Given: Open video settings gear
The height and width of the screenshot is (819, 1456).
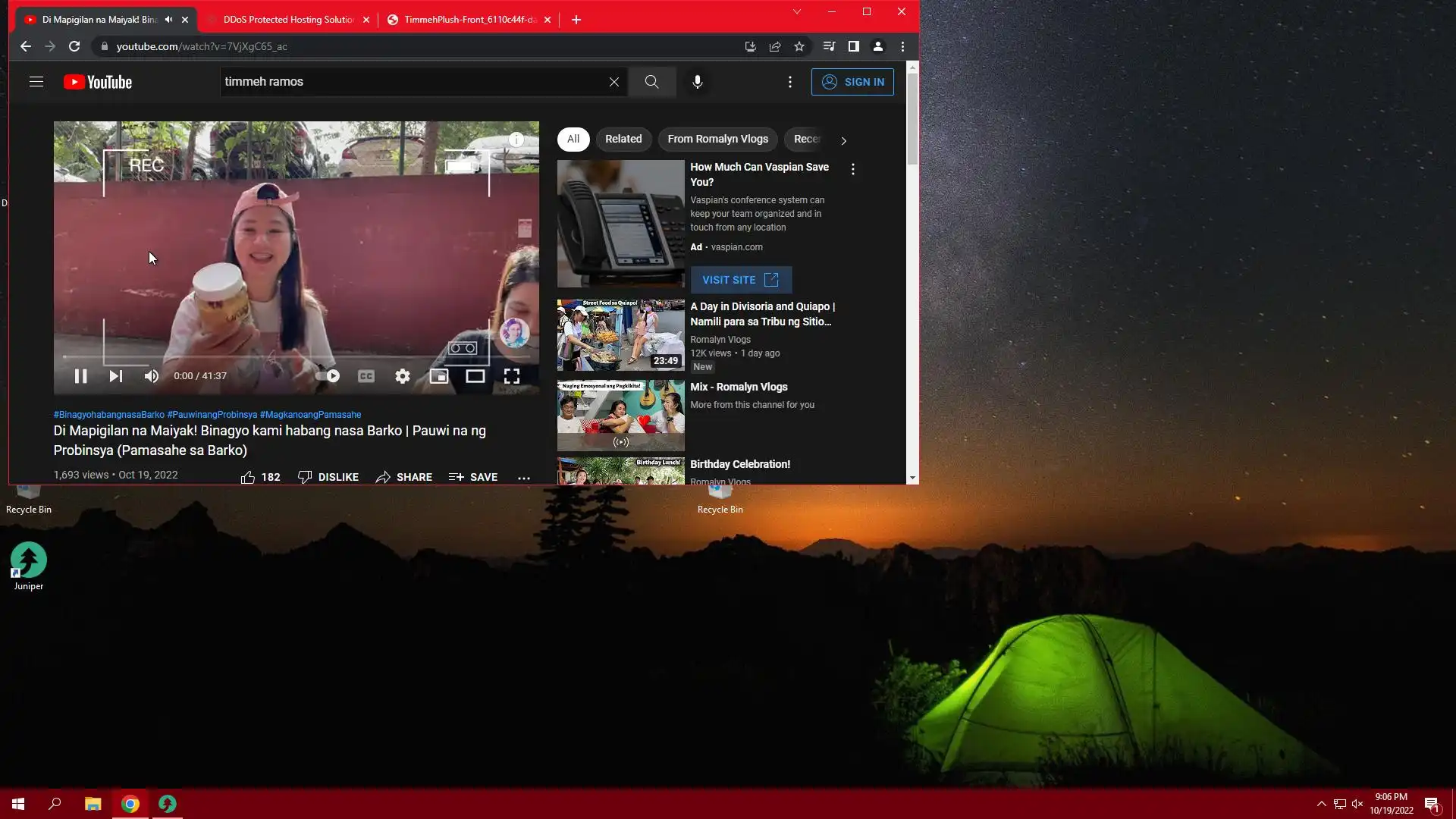Looking at the screenshot, I should 403,376.
